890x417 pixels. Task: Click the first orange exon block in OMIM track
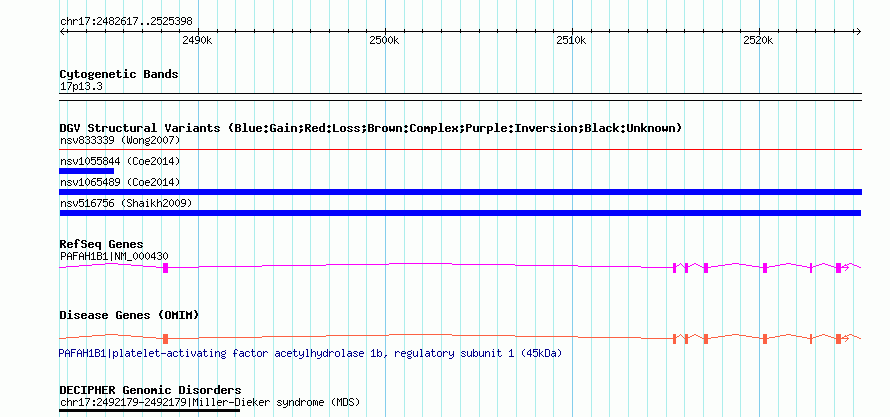[x=166, y=339]
